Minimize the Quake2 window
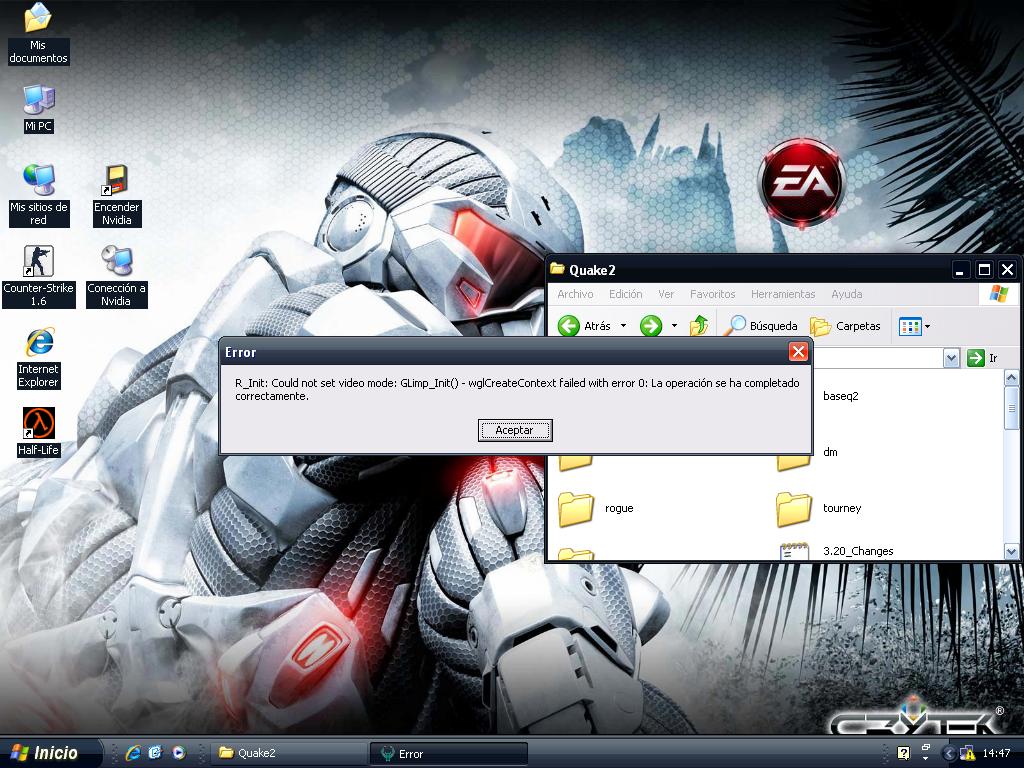The image size is (1024, 768). [x=959, y=270]
